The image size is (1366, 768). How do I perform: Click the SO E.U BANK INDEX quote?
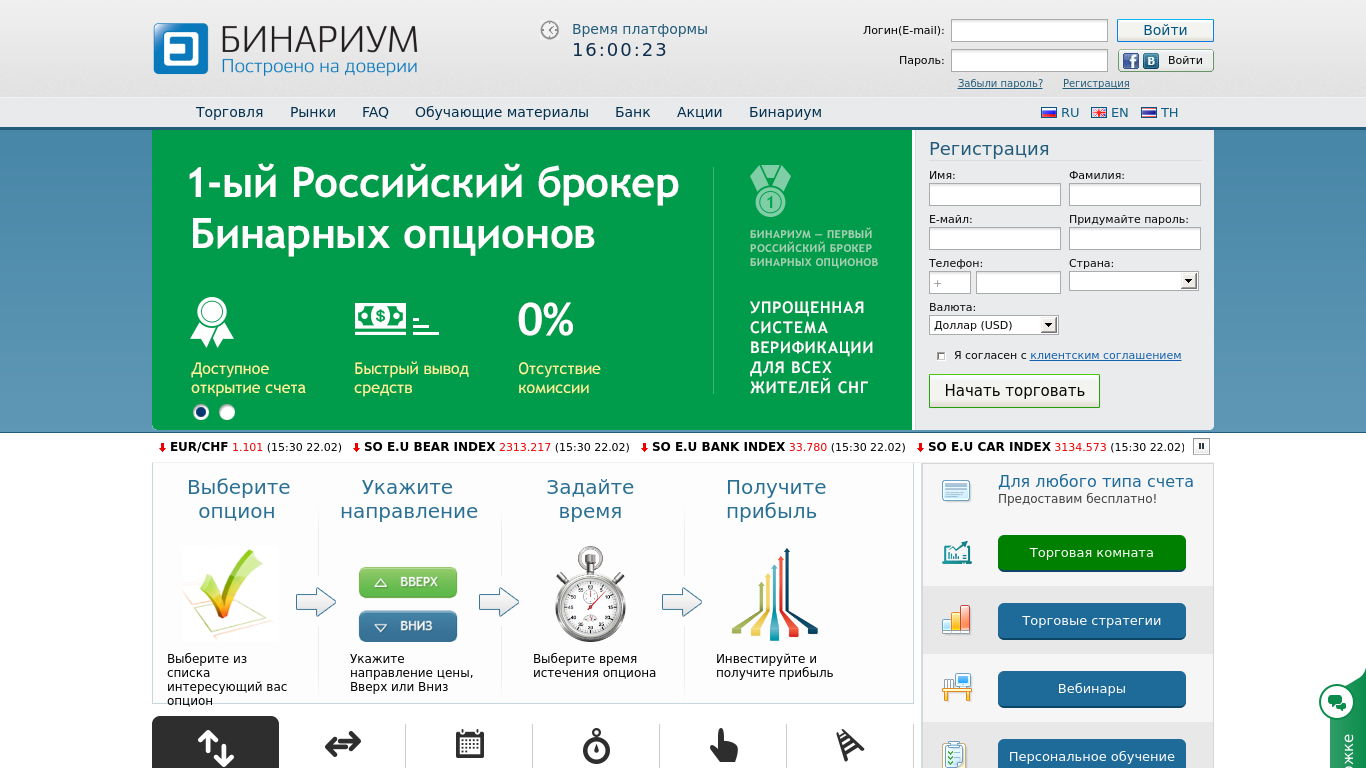[772, 447]
